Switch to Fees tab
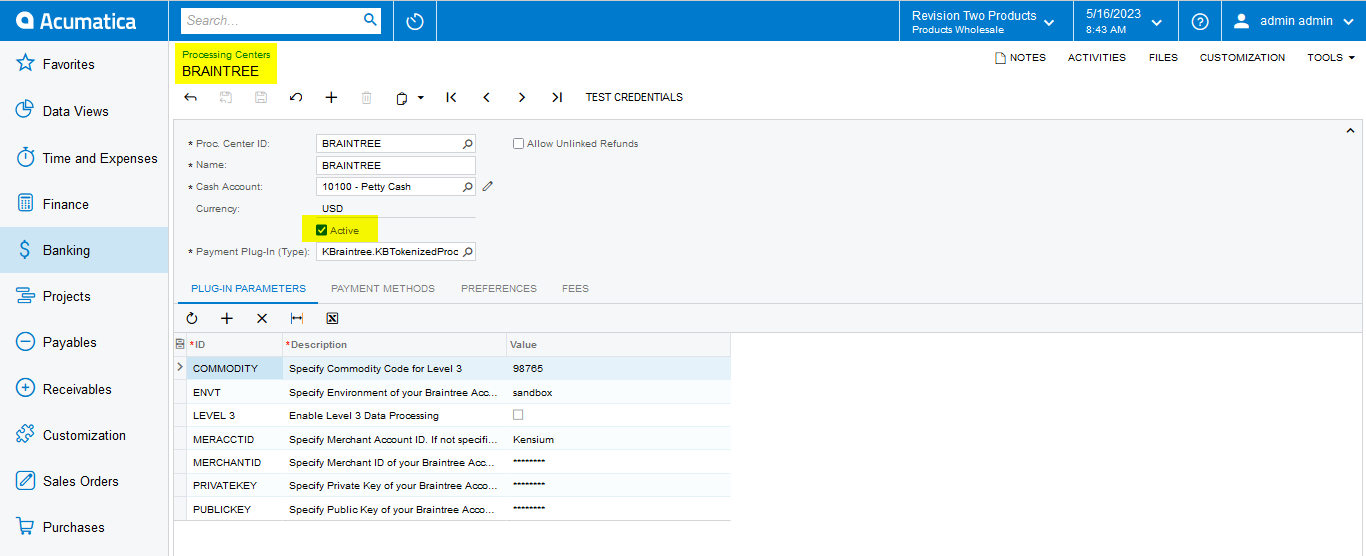This screenshot has height=556, width=1366. [x=575, y=288]
